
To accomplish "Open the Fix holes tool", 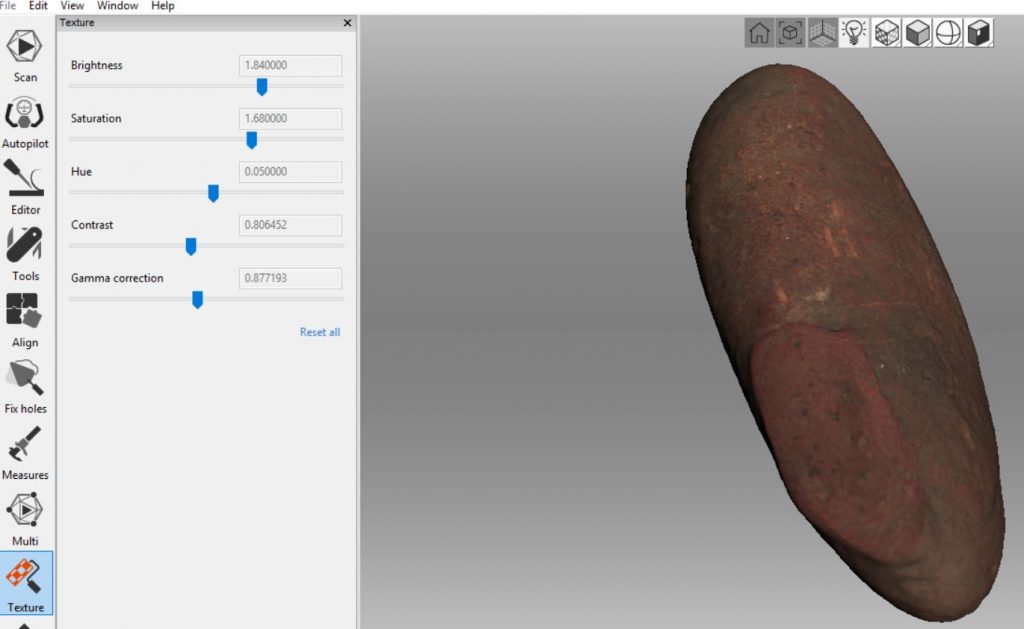I will click(x=25, y=385).
